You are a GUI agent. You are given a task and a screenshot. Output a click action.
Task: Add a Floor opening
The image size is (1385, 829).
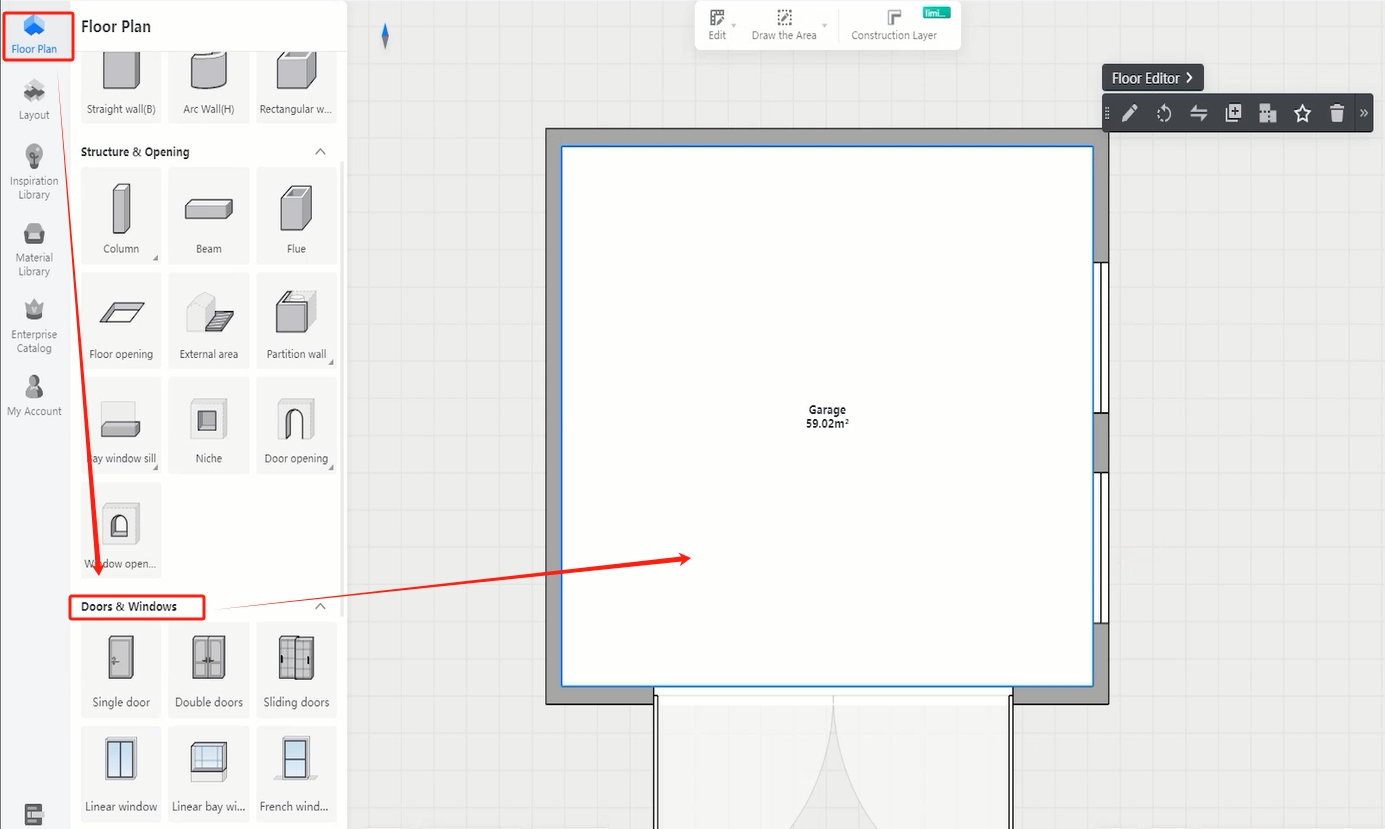point(121,320)
